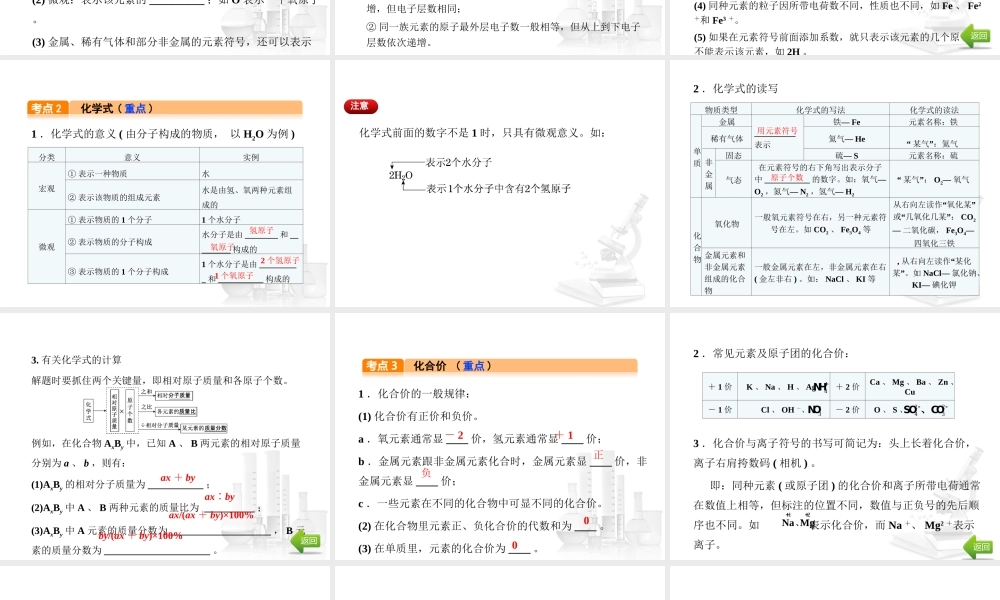The height and width of the screenshot is (600, 1000).
Task: Click the 物质类型 column header
Action: [x=721, y=110]
